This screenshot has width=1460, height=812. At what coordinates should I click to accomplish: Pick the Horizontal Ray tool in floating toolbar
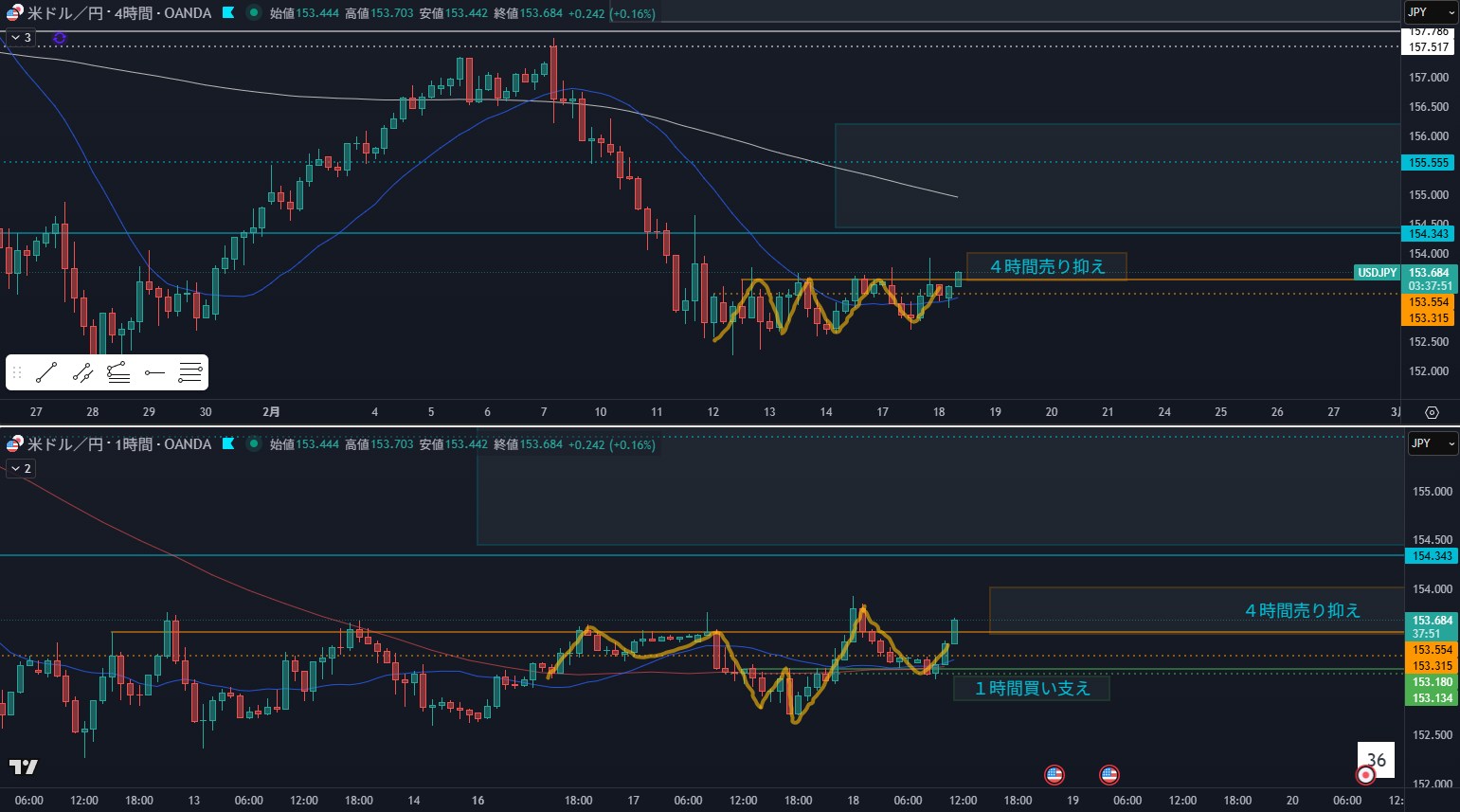click(154, 373)
